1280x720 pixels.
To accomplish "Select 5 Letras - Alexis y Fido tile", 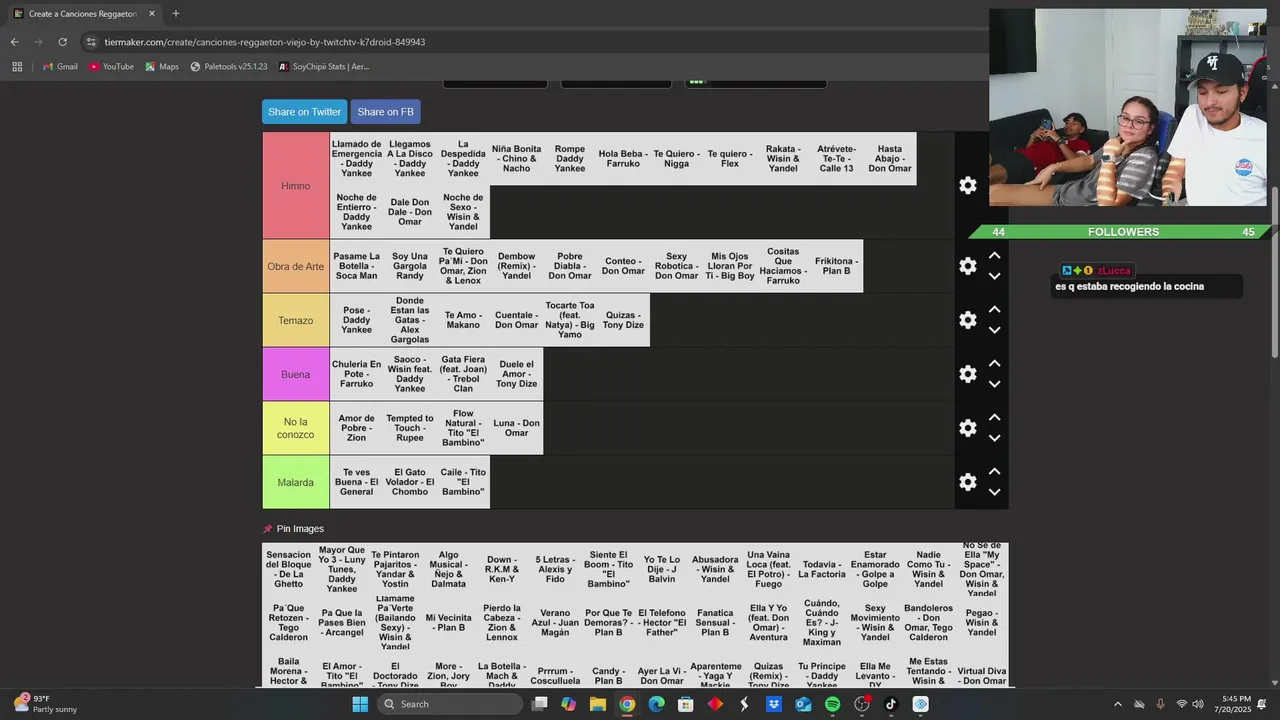I will 555,569.
